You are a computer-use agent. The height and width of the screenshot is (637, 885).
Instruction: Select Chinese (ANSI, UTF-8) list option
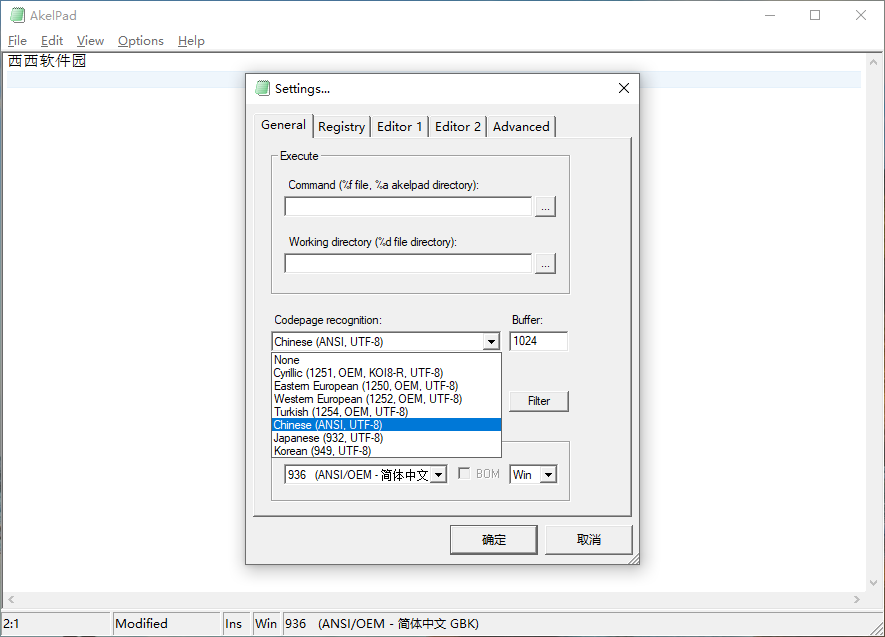(x=386, y=425)
